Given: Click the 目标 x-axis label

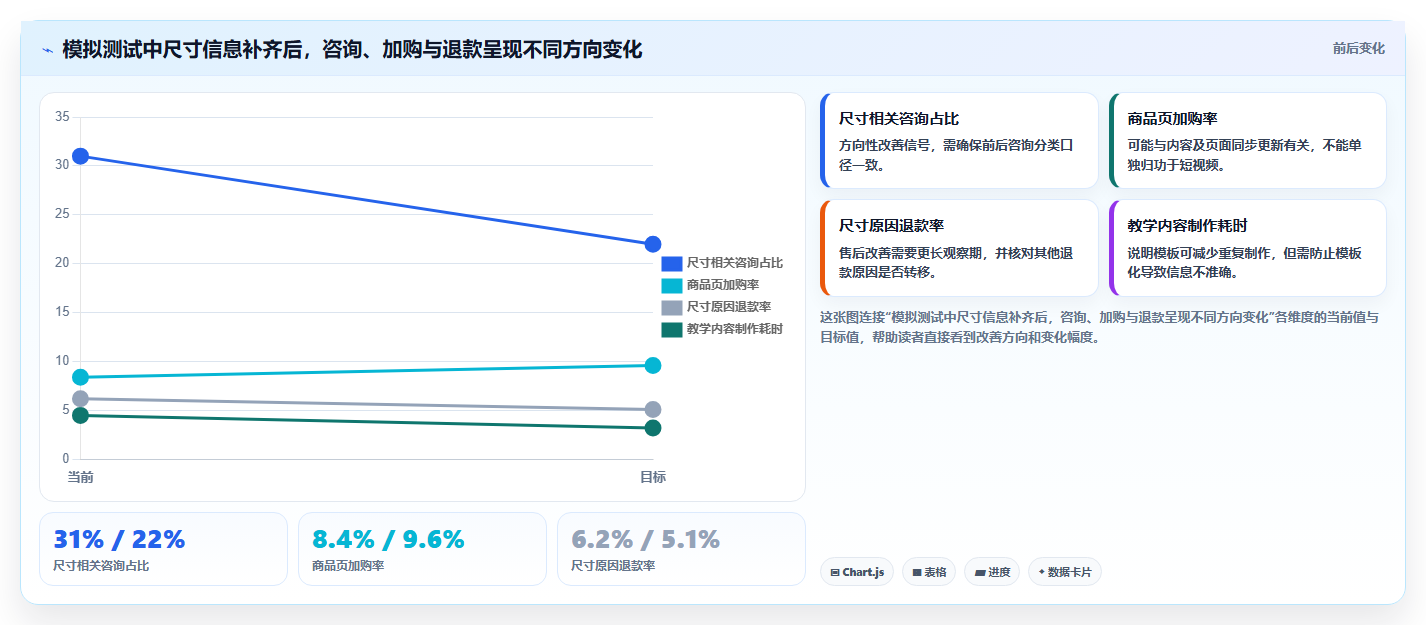Looking at the screenshot, I should pyautogui.click(x=653, y=477).
